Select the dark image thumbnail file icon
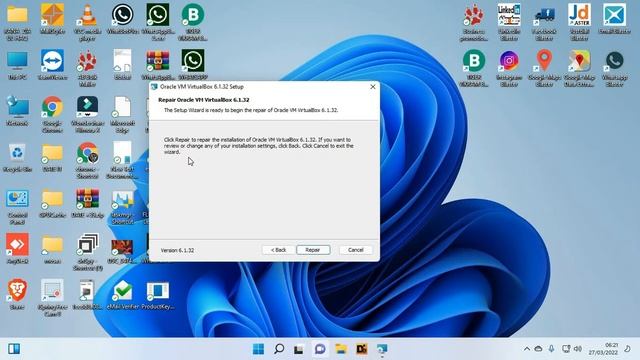This screenshot has height=360, width=640. pyautogui.click(x=122, y=247)
